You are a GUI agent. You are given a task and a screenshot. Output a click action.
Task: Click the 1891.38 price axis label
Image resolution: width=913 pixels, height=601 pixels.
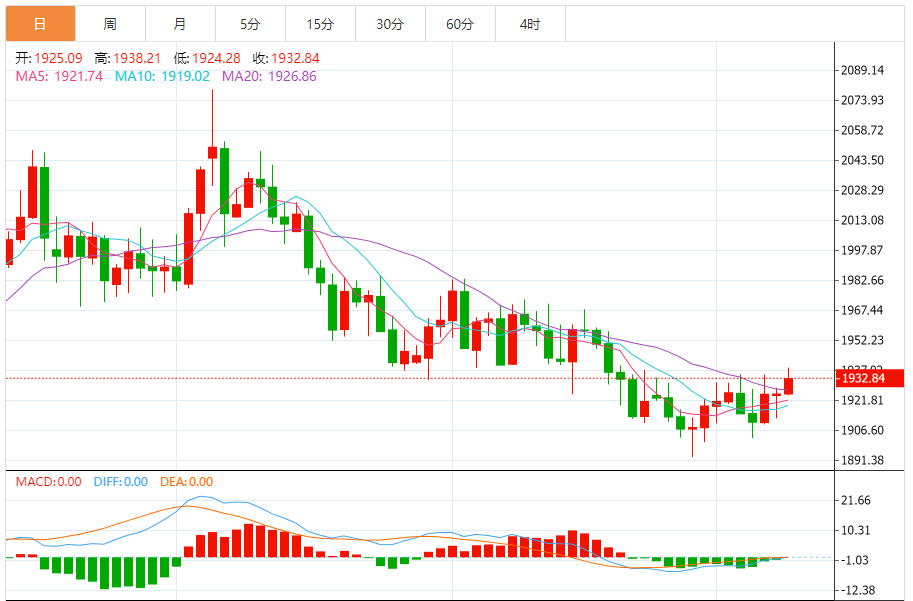pos(862,461)
